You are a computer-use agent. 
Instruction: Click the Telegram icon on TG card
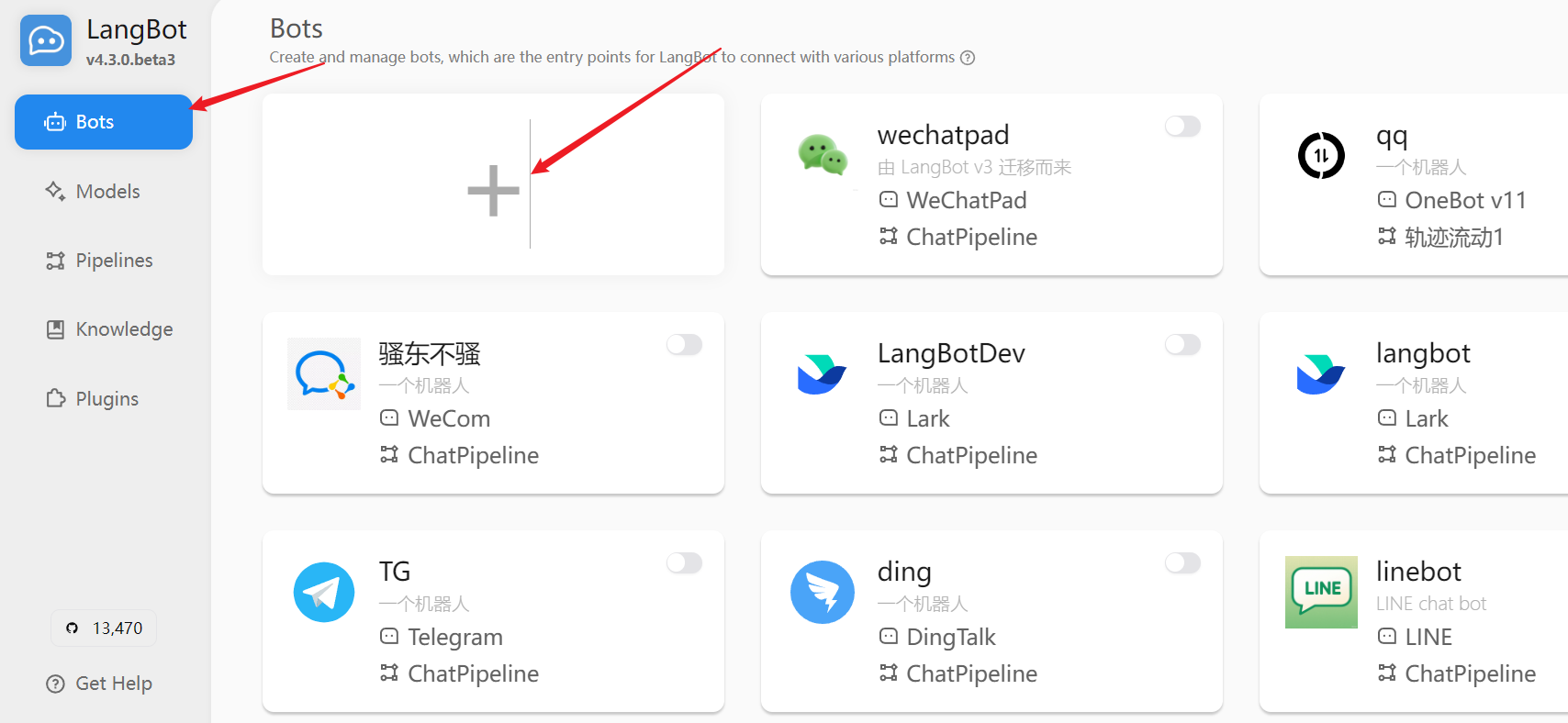pos(324,592)
